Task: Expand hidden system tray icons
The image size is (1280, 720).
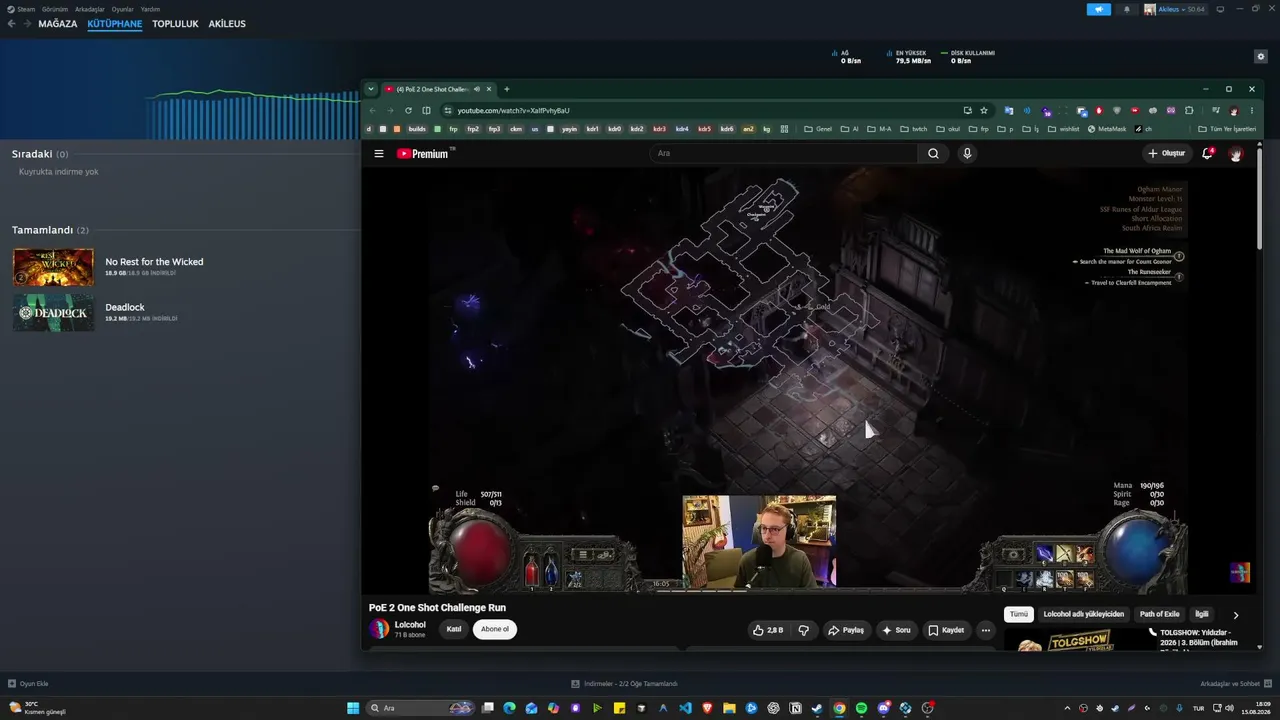Action: click(1068, 708)
